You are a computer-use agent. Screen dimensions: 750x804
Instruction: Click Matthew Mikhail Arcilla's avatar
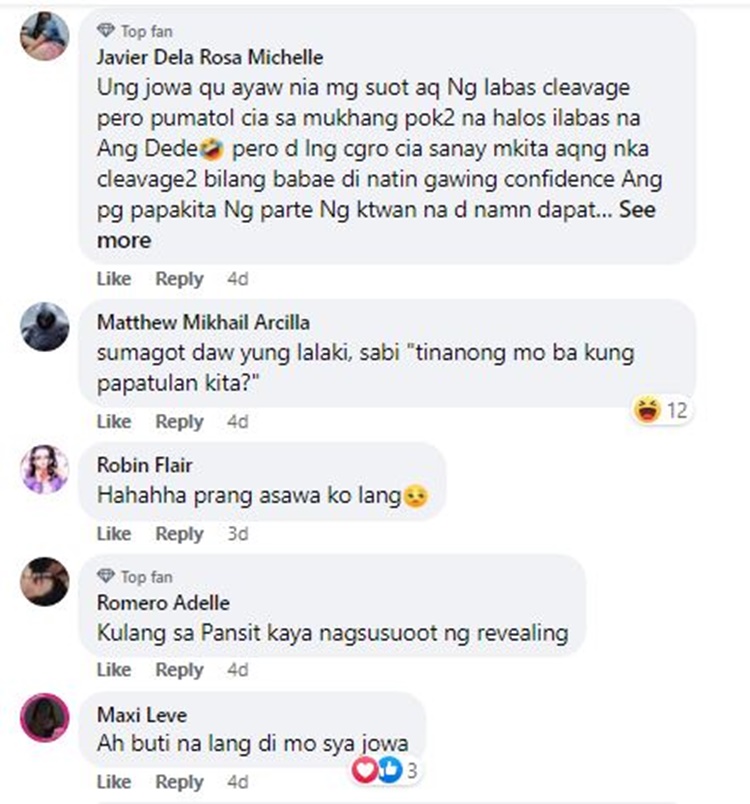pos(45,327)
